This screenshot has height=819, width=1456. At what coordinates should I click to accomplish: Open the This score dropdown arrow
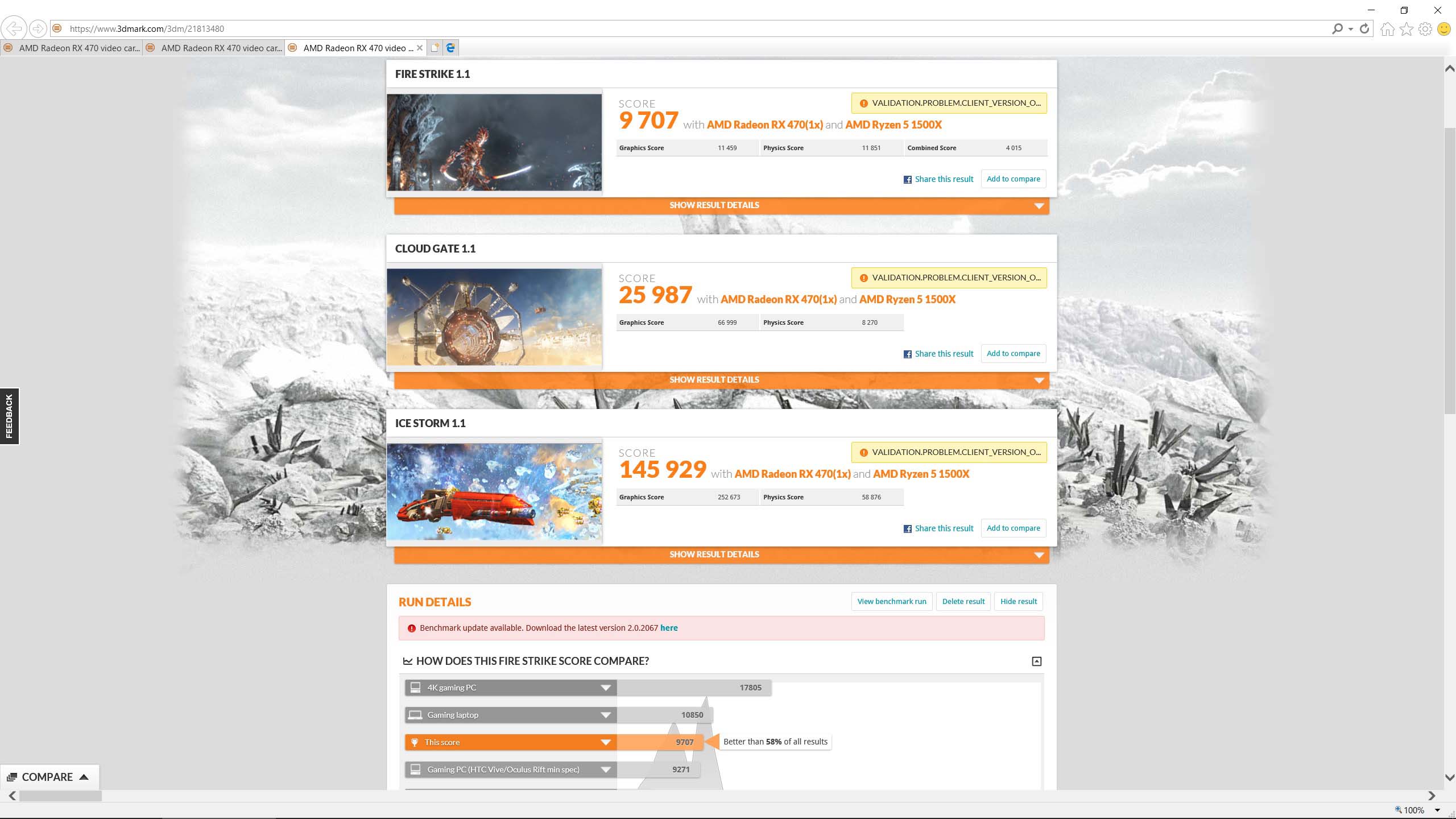point(606,742)
